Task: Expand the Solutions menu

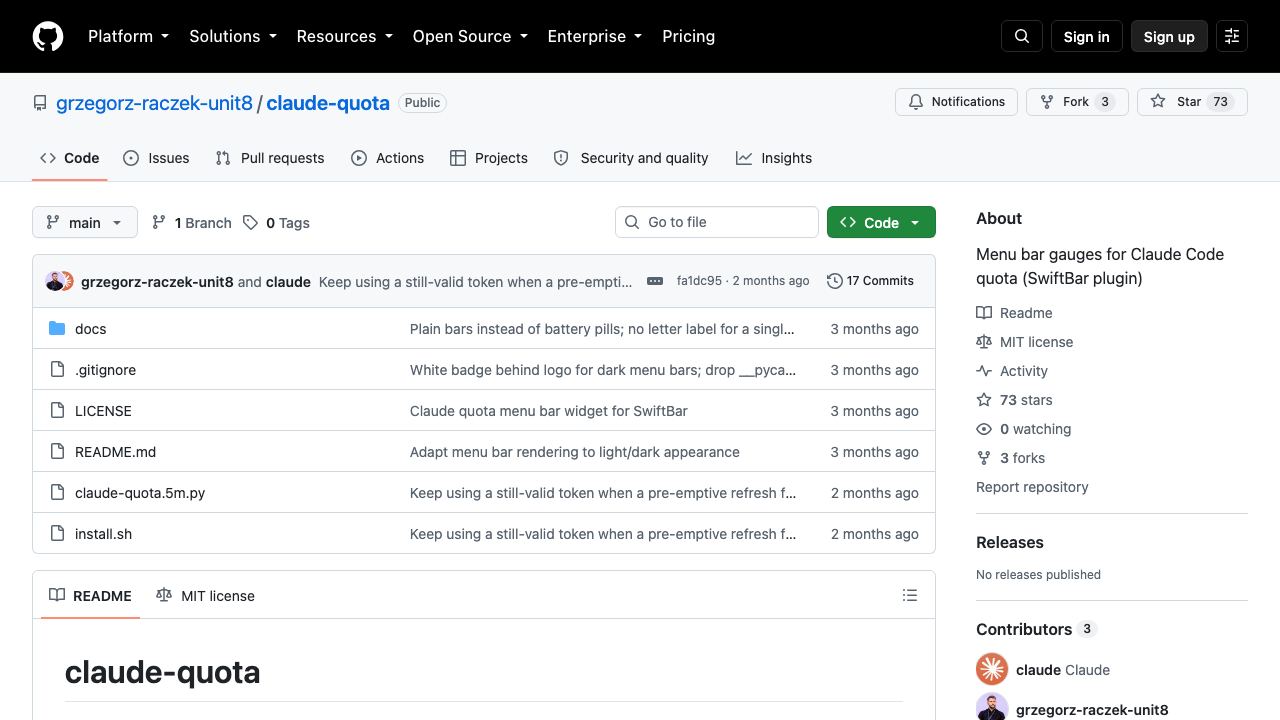Action: (233, 36)
